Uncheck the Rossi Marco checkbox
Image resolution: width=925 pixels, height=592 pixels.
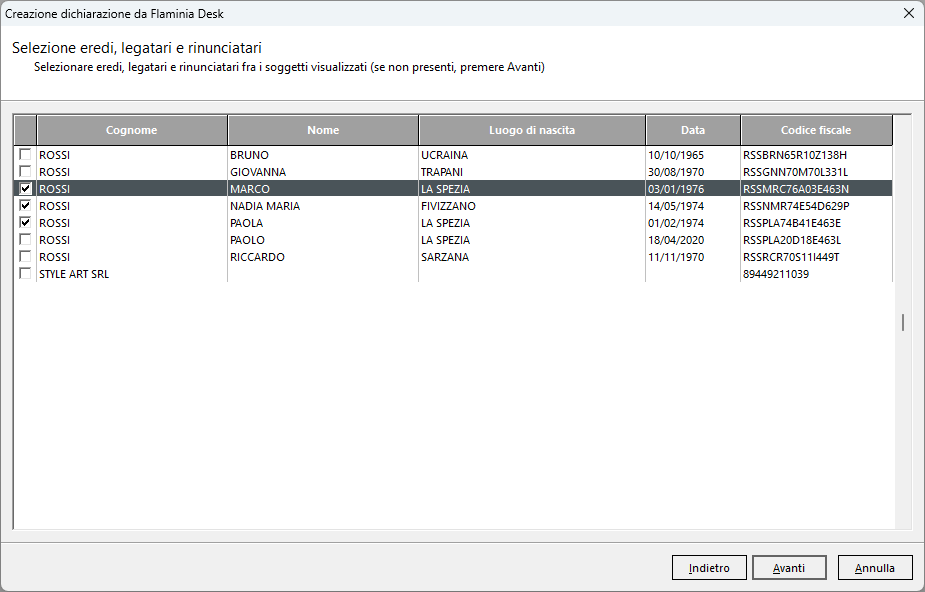pyautogui.click(x=25, y=189)
